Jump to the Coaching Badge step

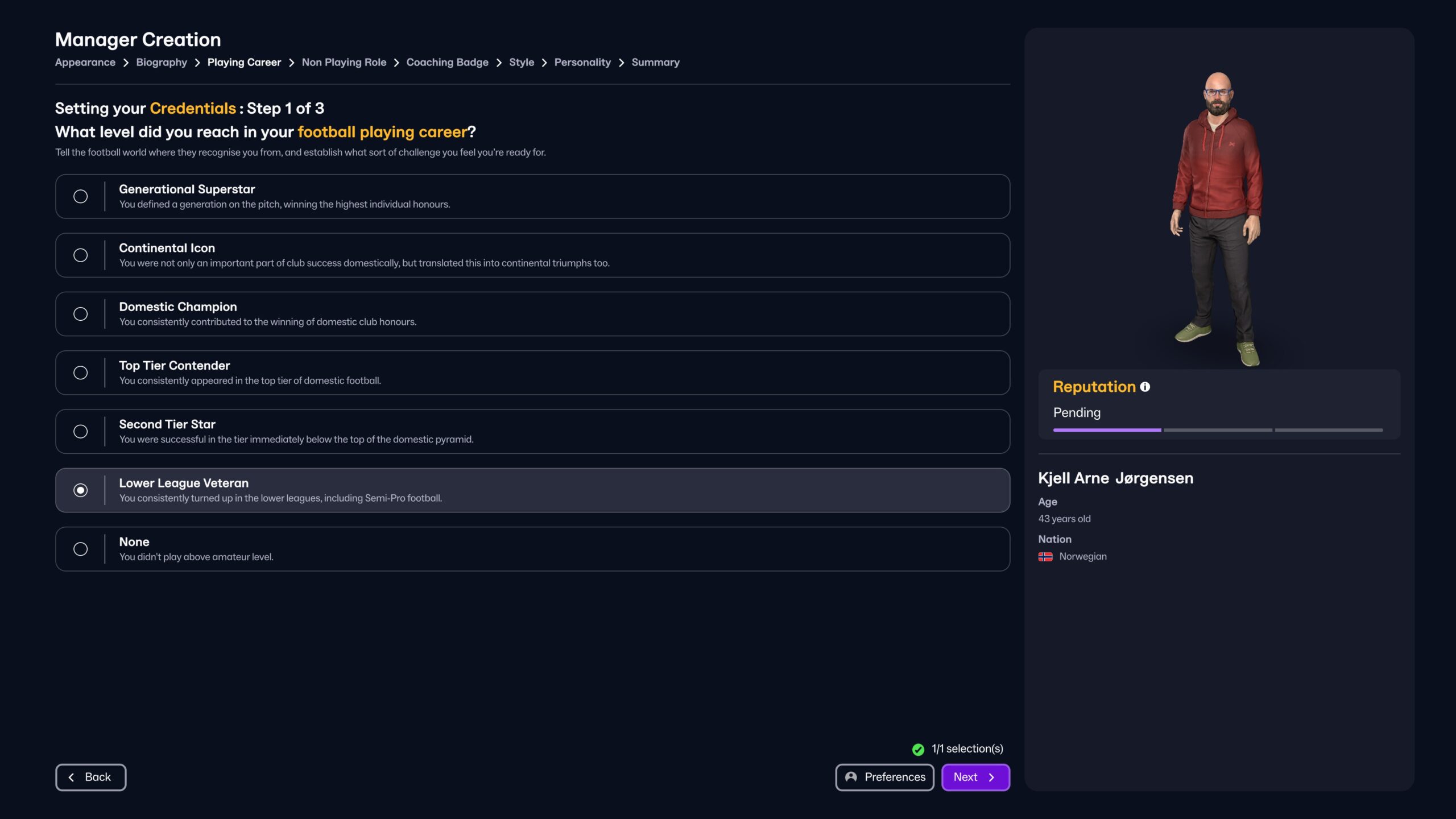coord(447,63)
